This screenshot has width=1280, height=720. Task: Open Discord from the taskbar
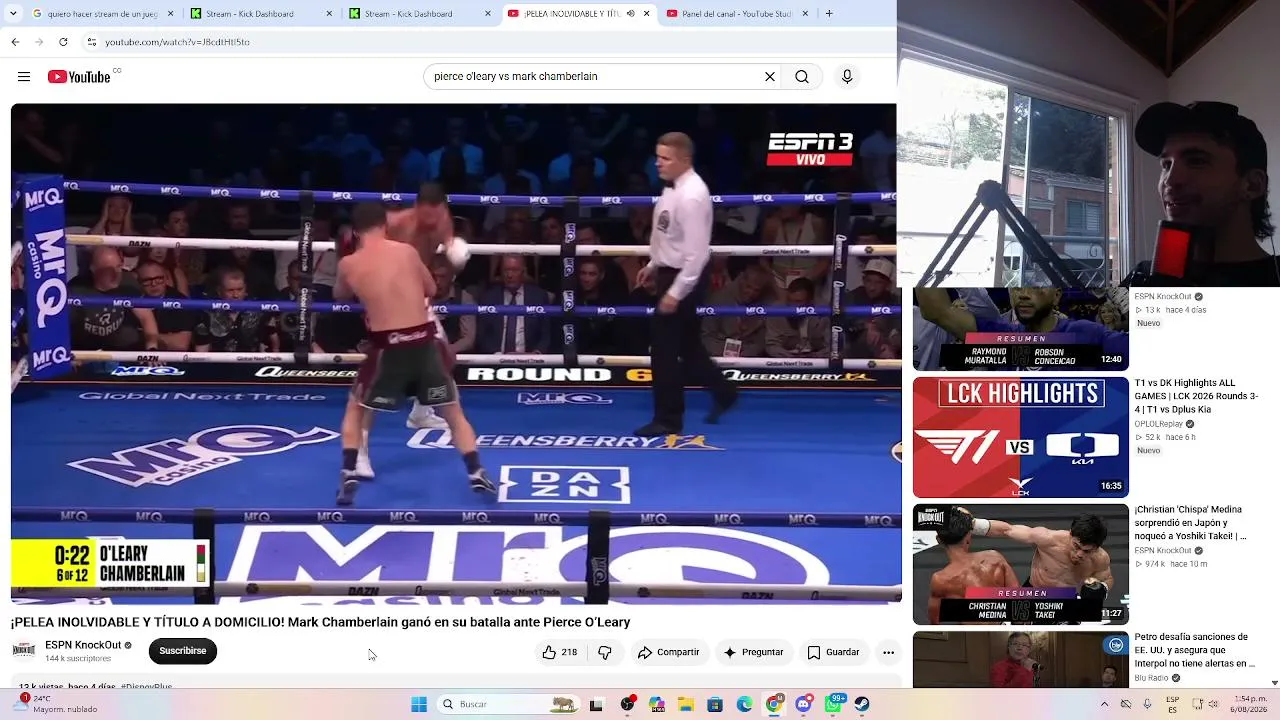(804, 704)
